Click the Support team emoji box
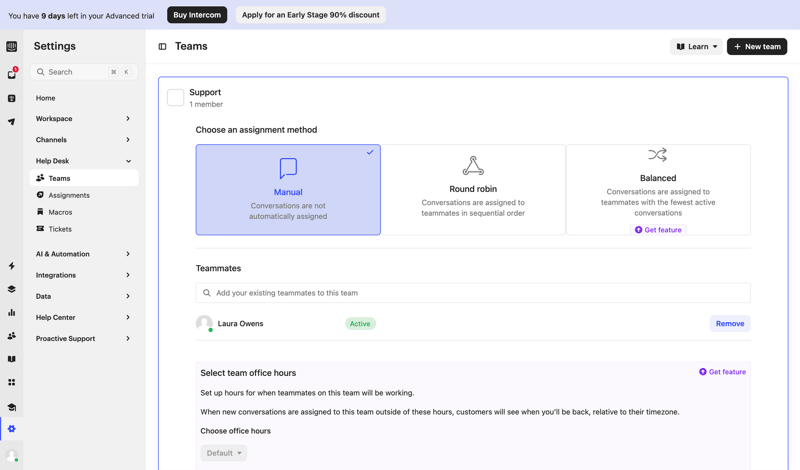The width and height of the screenshot is (800, 470). click(x=176, y=97)
